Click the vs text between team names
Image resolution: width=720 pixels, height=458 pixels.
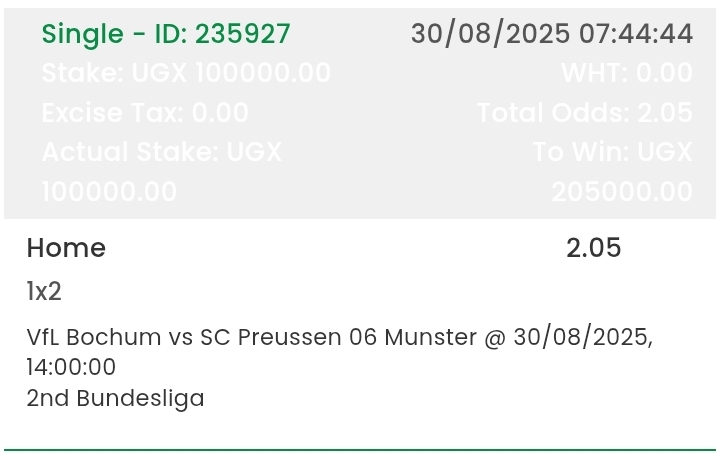180,338
